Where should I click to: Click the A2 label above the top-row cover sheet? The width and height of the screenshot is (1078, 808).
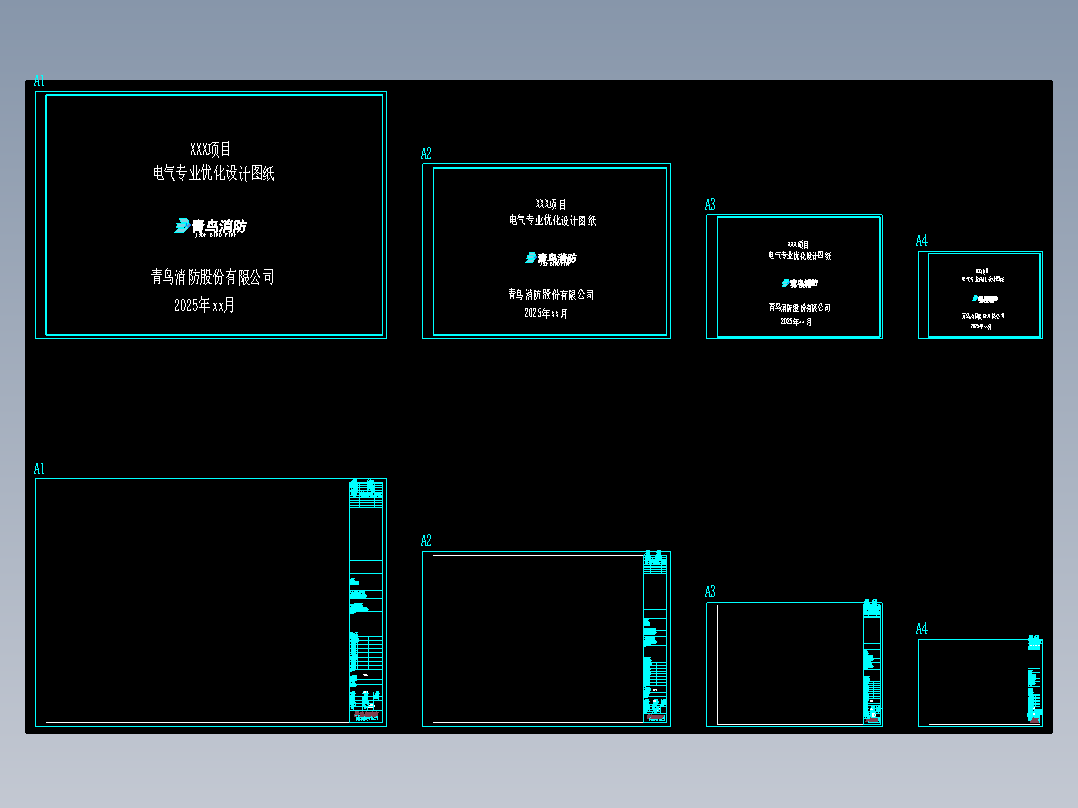[x=426, y=153]
